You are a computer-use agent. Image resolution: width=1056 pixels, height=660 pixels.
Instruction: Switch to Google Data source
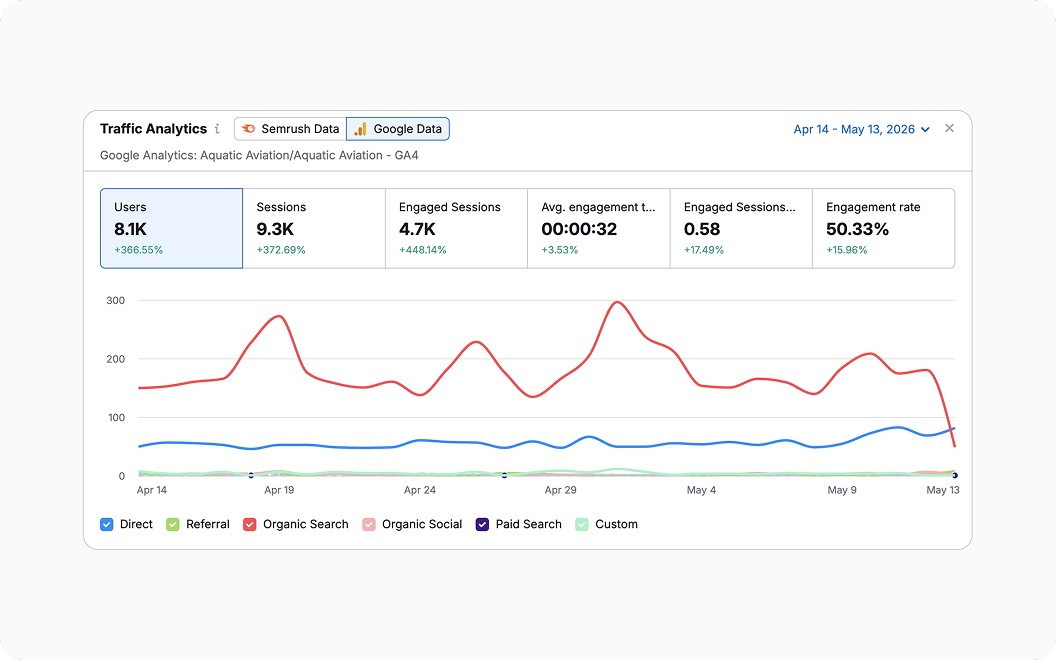398,129
